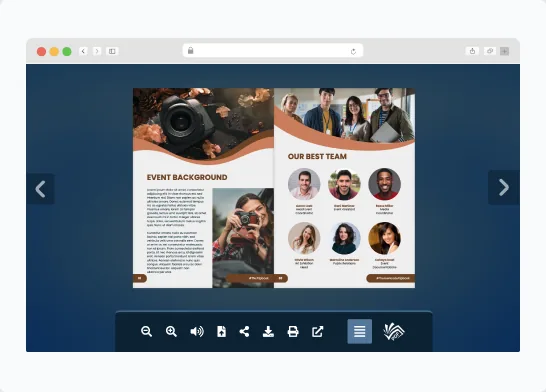Click the browser address bar field
This screenshot has height=392, width=546.
point(273,51)
